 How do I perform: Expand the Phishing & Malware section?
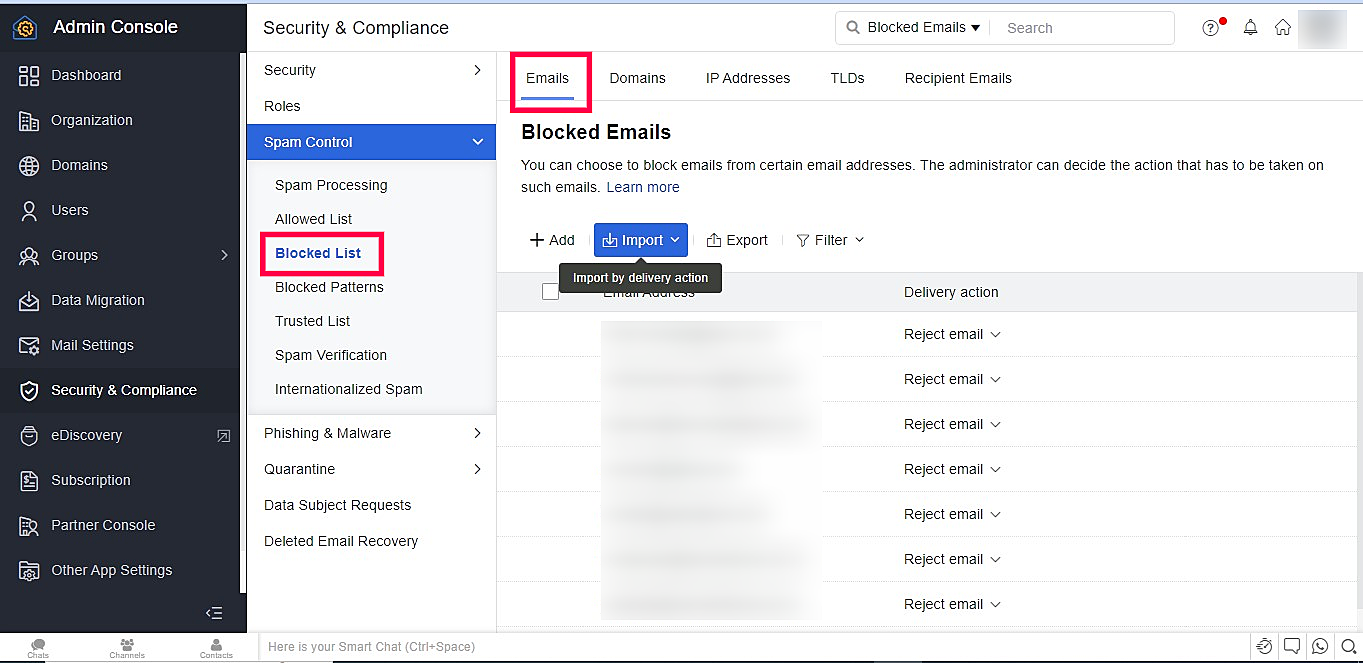click(x=371, y=433)
